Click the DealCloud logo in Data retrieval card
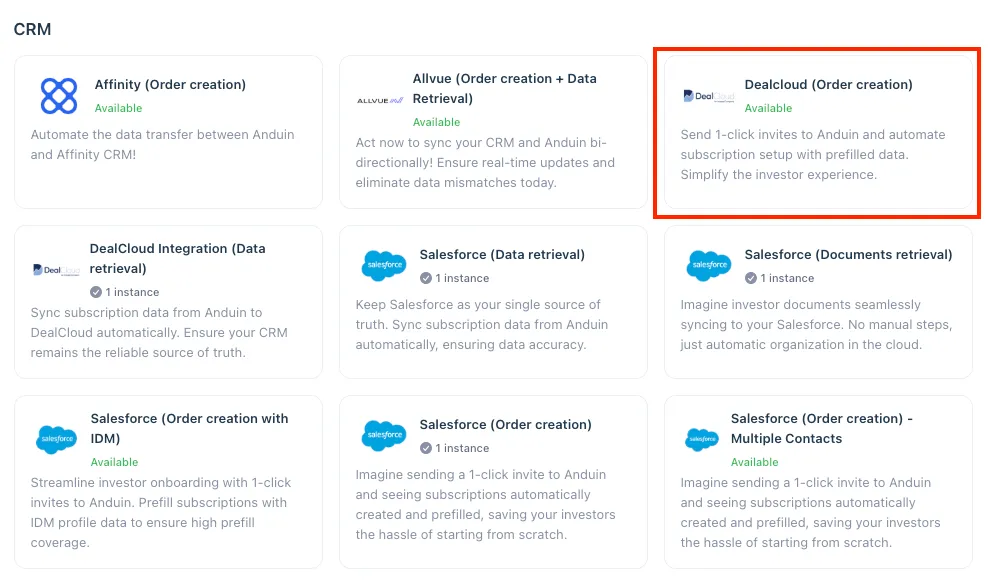988x588 pixels. pos(56,270)
